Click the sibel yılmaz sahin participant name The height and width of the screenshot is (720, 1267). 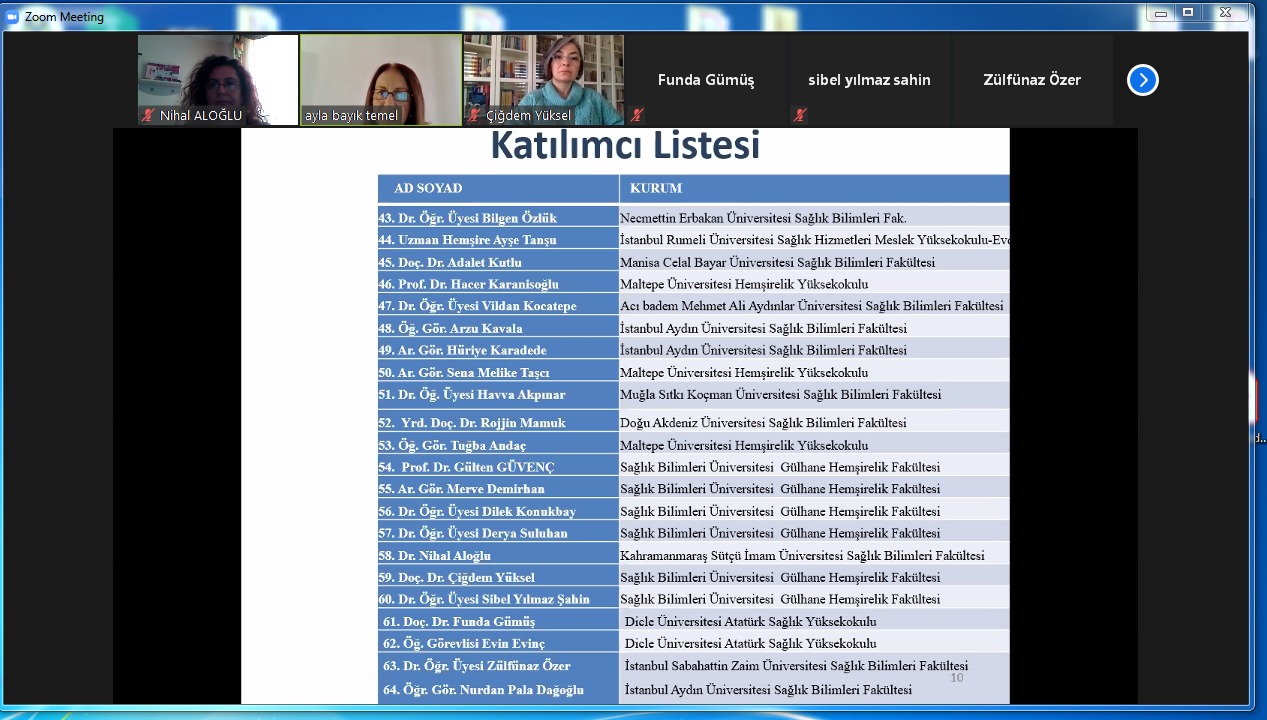pyautogui.click(x=869, y=80)
